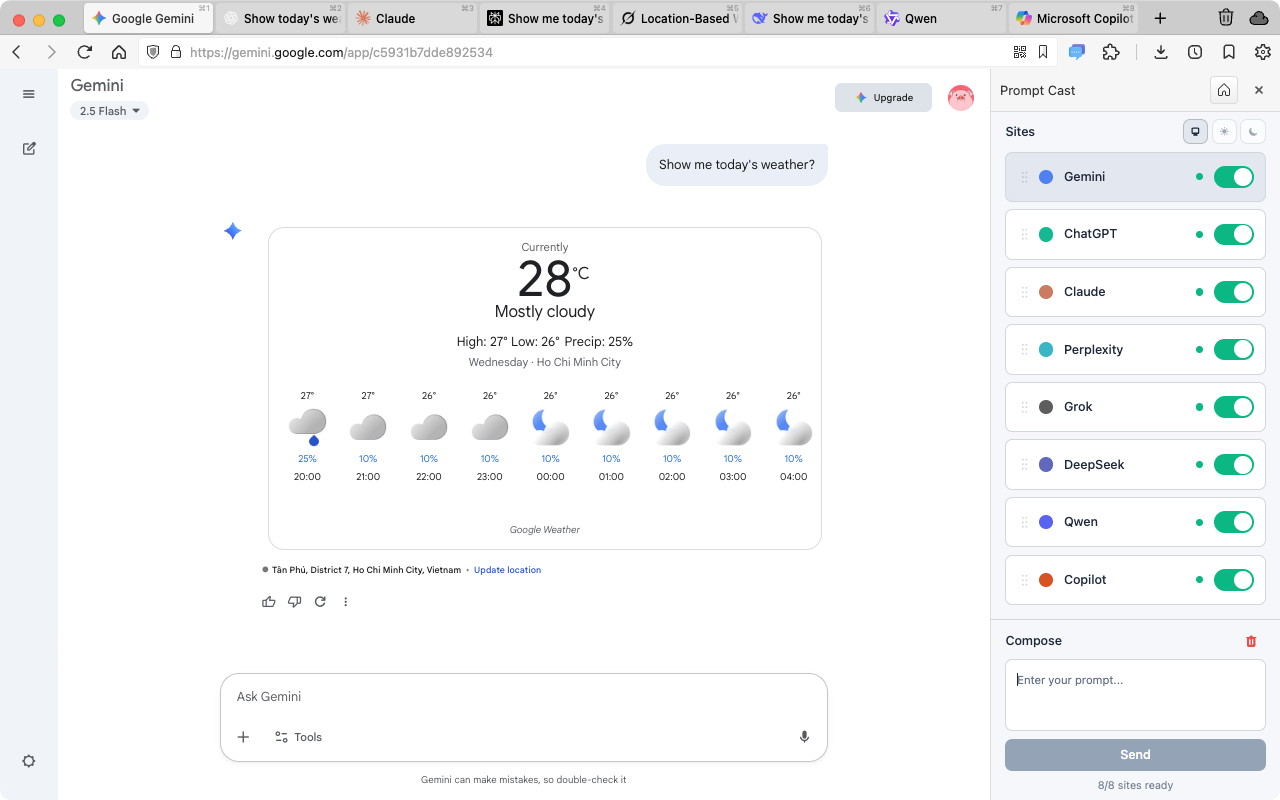The width and height of the screenshot is (1280, 800).
Task: Turn off the Claude site toggle
Action: click(x=1233, y=292)
